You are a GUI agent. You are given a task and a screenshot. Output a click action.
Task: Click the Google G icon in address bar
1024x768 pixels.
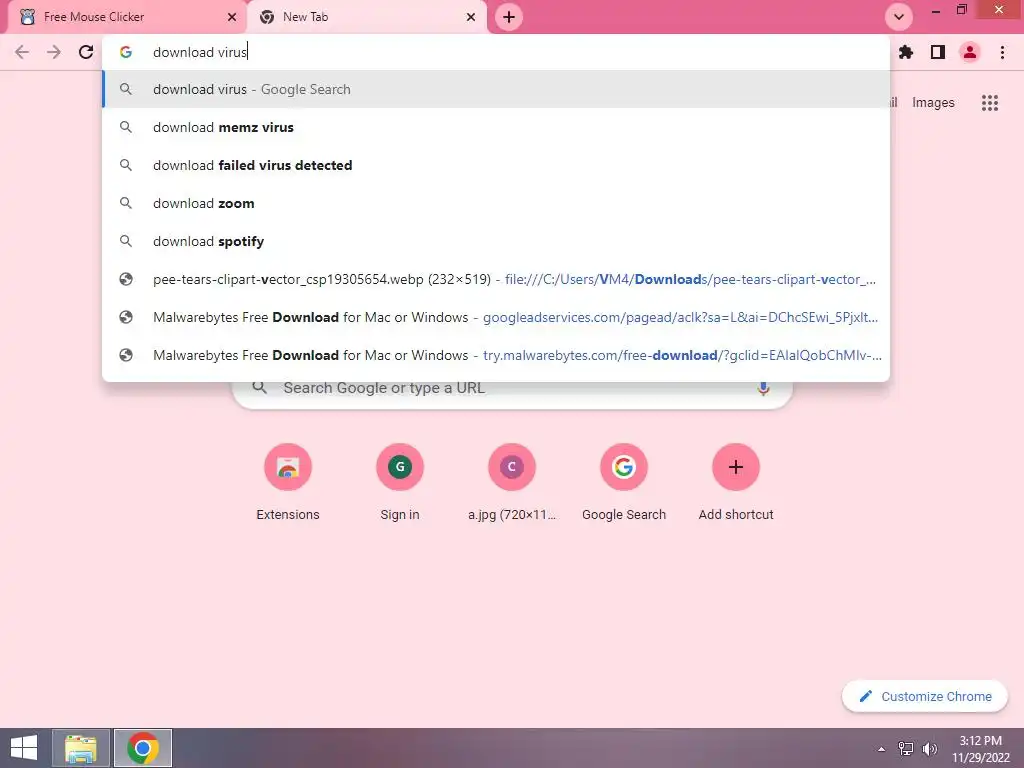point(126,52)
